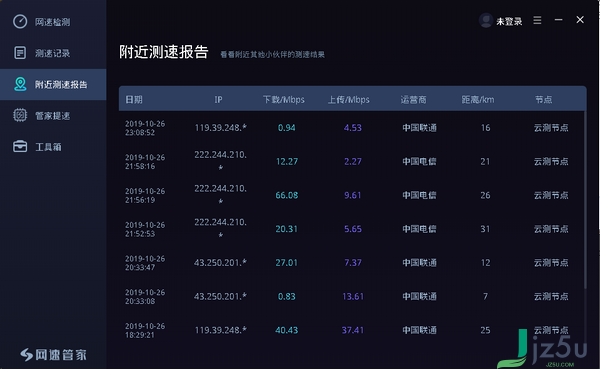Click the 上传/Mbps column header
The height and width of the screenshot is (369, 600).
click(x=349, y=100)
